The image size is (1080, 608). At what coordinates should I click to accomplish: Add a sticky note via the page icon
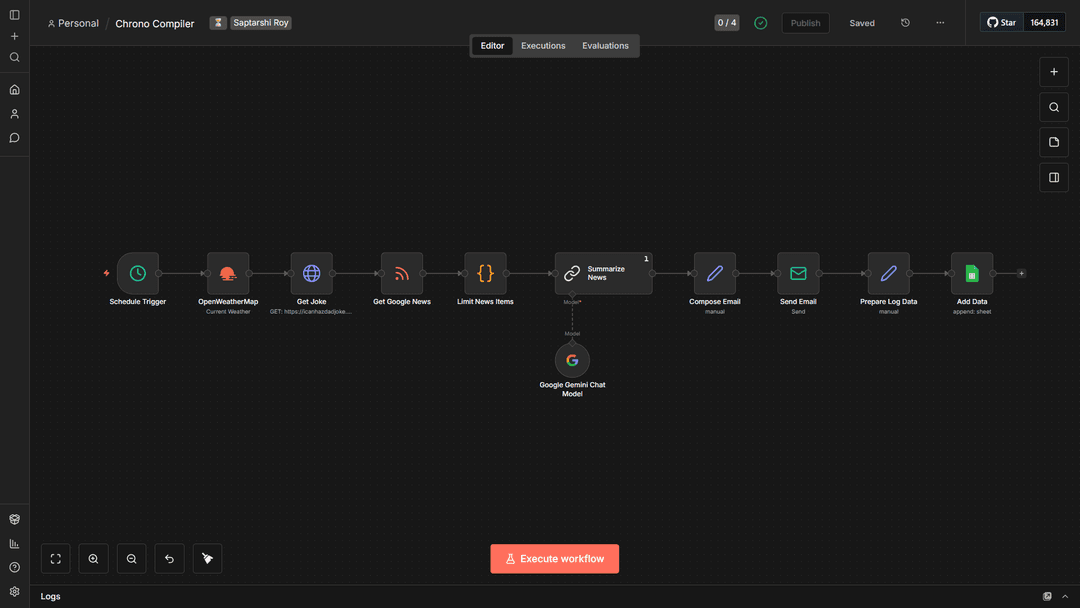pos(1053,141)
